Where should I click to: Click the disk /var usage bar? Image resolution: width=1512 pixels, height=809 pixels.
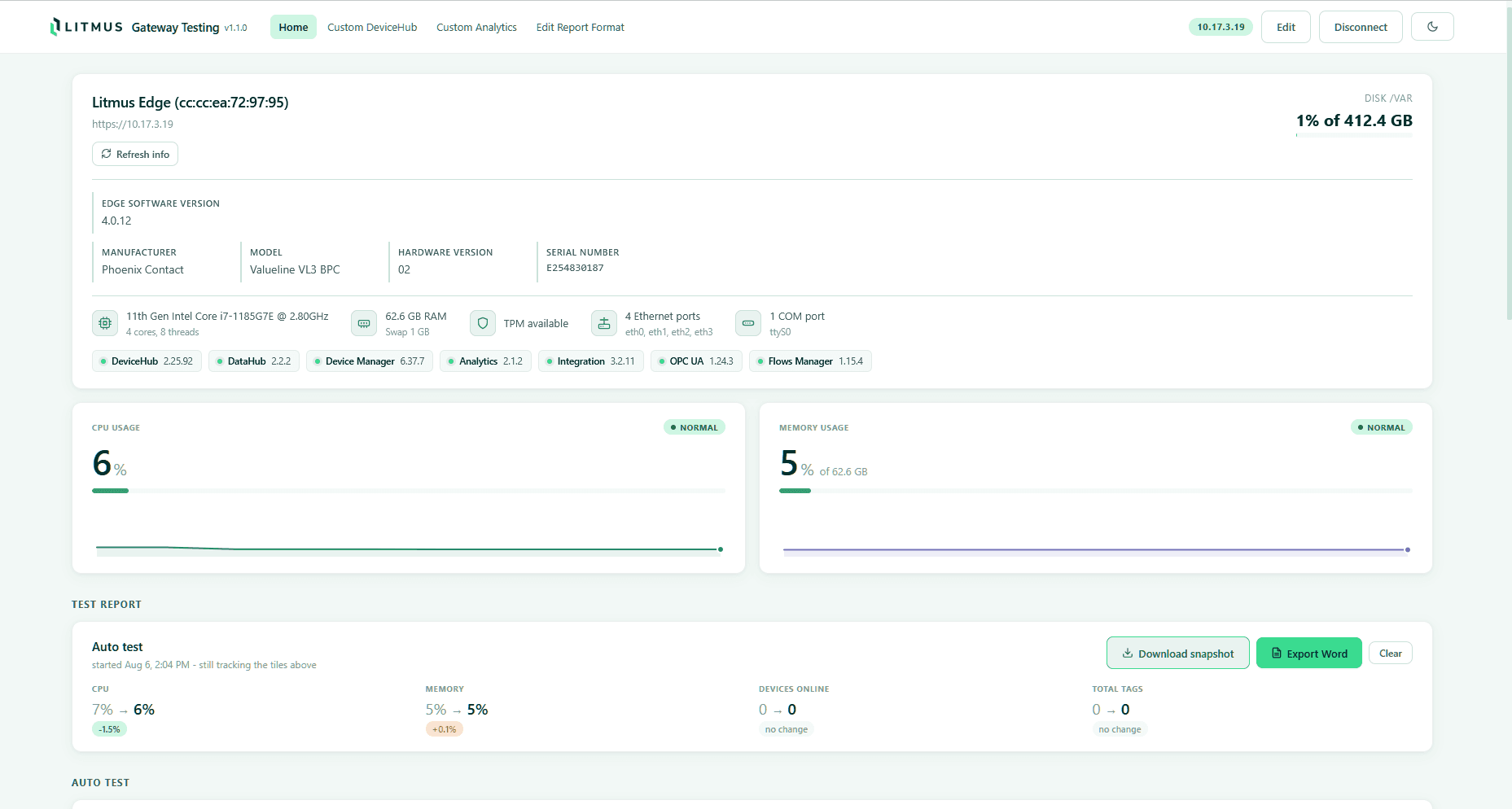(1354, 135)
